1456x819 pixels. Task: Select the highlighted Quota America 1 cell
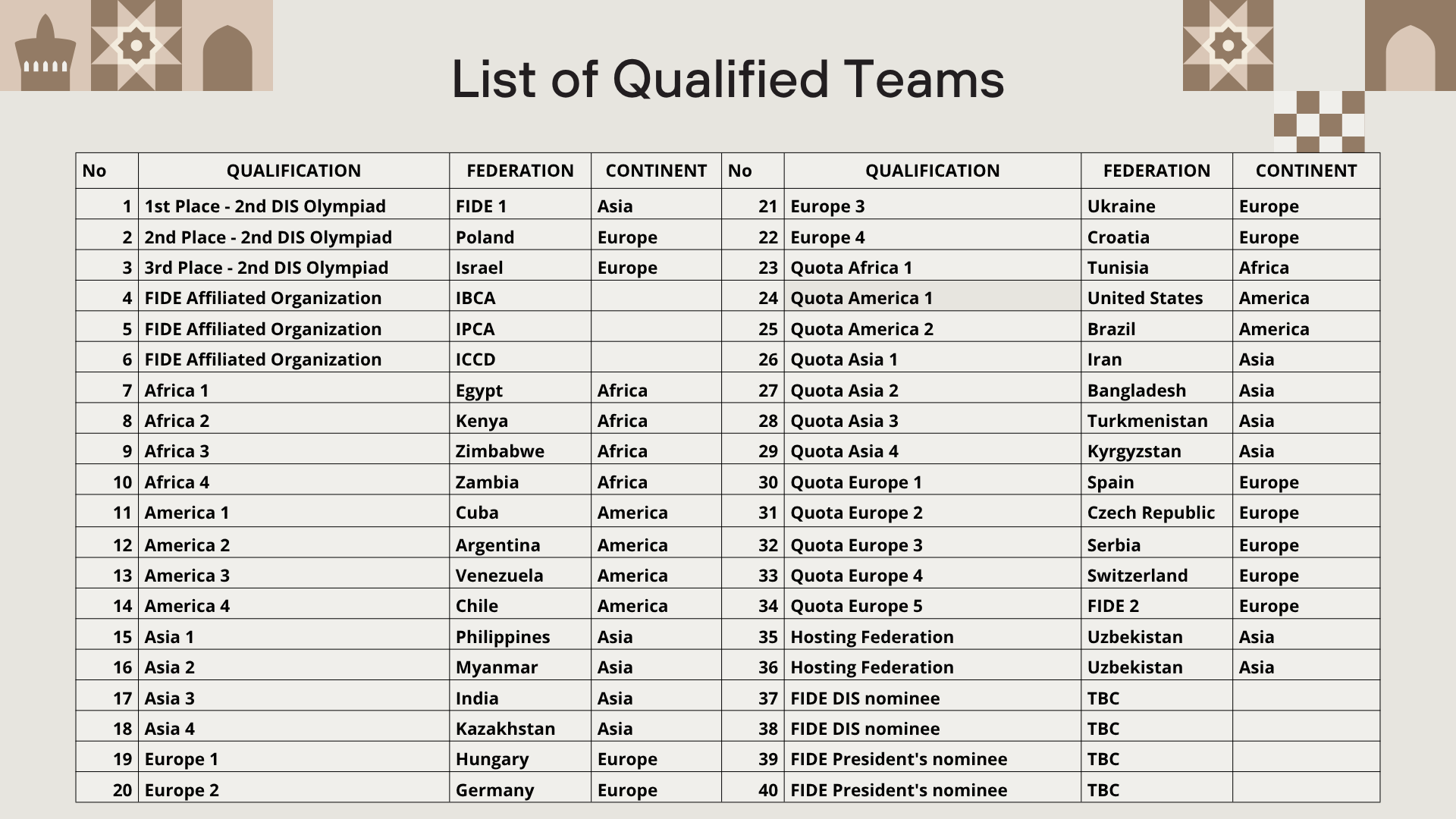933,297
